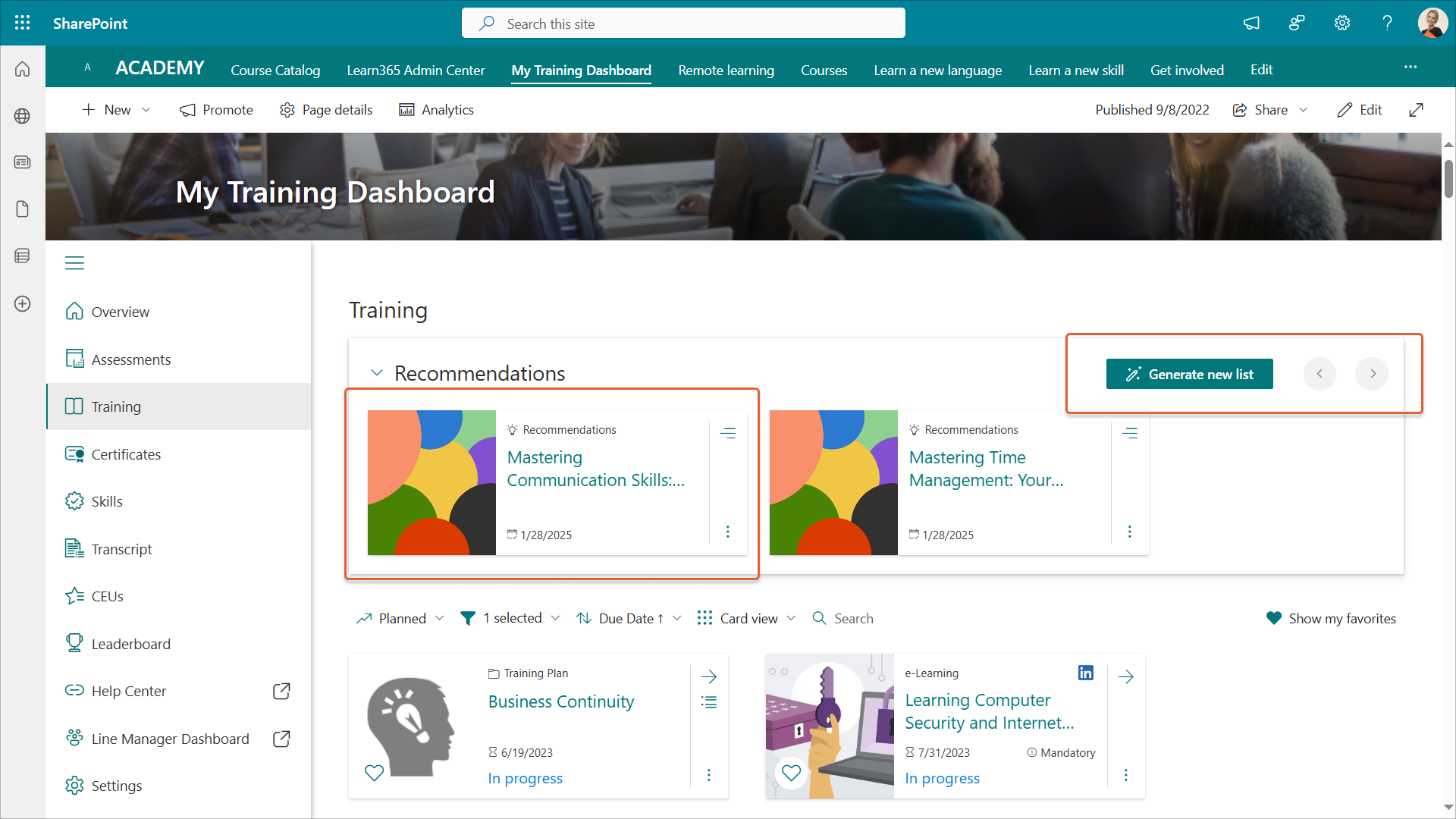Click the LinkedIn icon on the e-Learning card

[x=1085, y=673]
